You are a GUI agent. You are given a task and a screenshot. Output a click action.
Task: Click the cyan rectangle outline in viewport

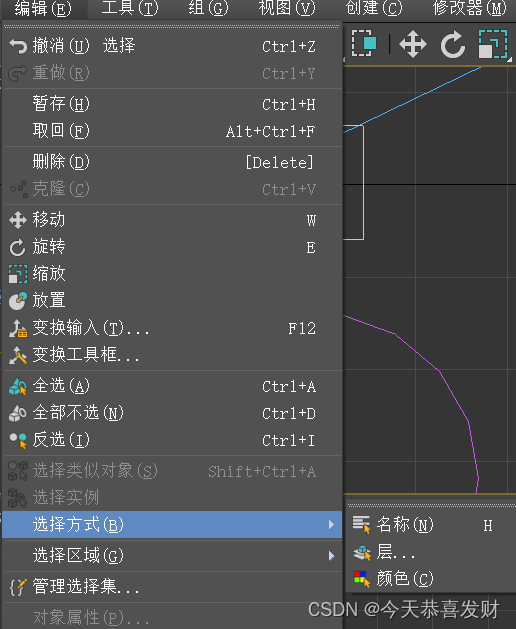[x=363, y=183]
